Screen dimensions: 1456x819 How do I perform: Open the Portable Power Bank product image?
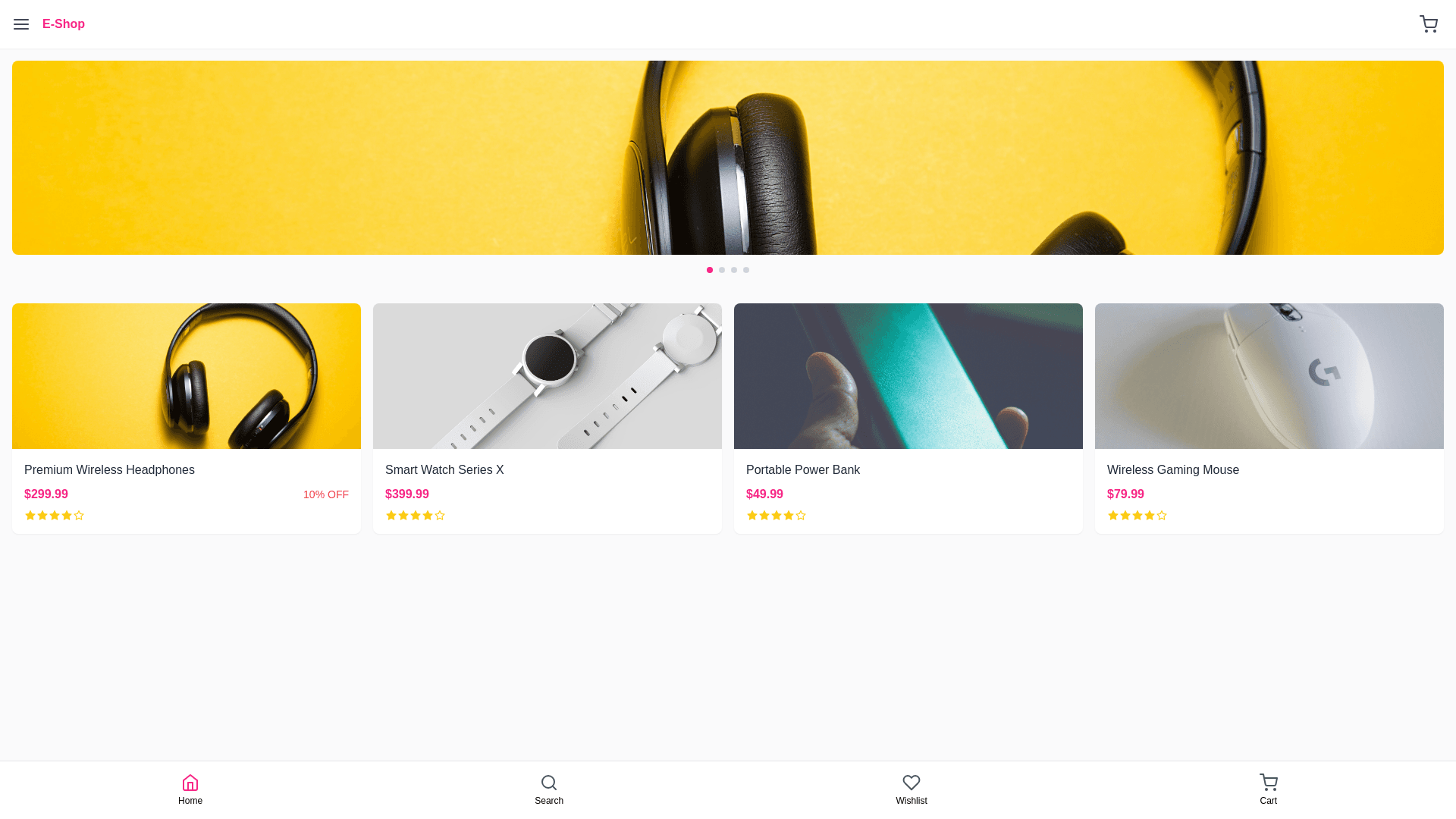pyautogui.click(x=908, y=376)
